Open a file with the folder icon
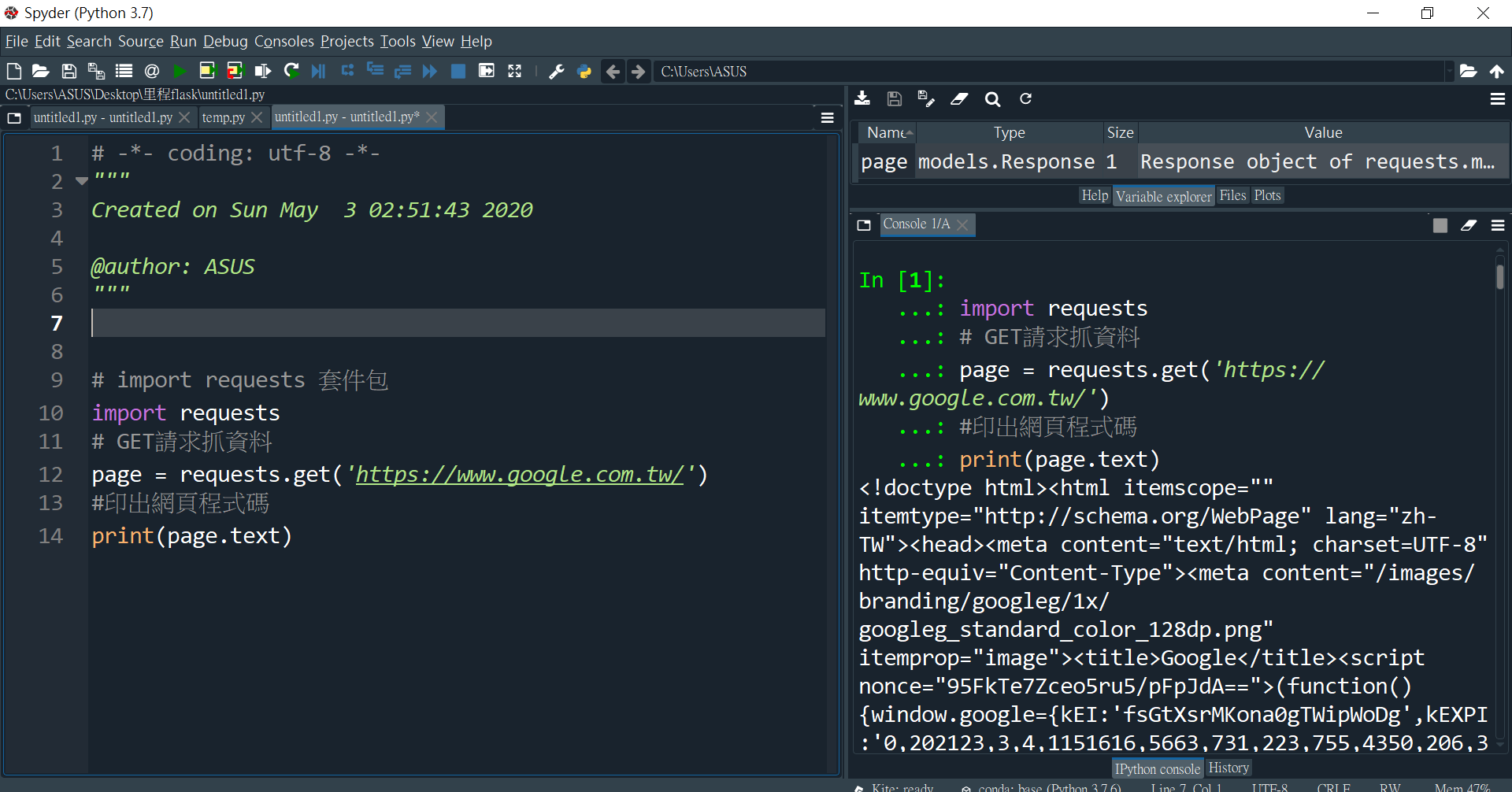Image resolution: width=1512 pixels, height=792 pixels. 41,71
